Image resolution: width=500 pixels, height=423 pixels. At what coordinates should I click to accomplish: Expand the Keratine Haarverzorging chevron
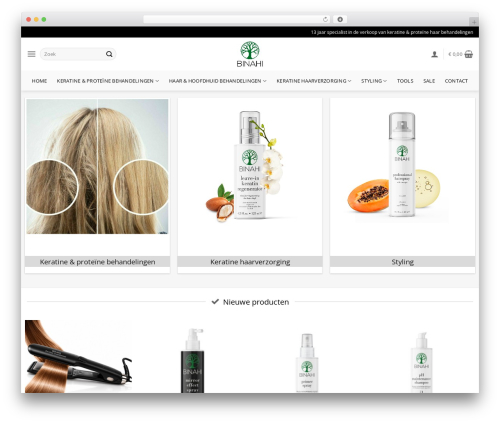click(350, 81)
